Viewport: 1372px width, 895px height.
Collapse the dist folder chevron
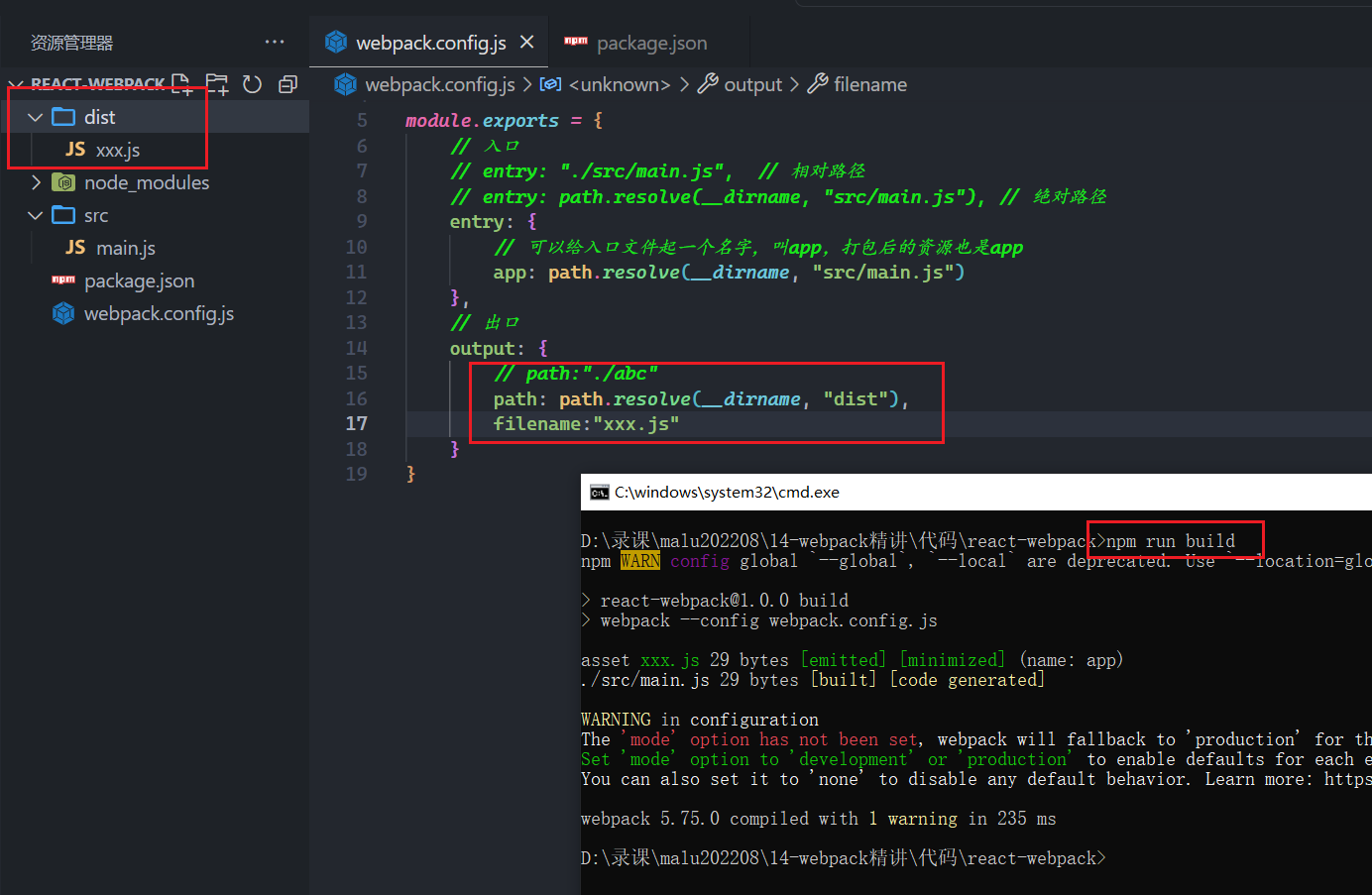coord(35,117)
